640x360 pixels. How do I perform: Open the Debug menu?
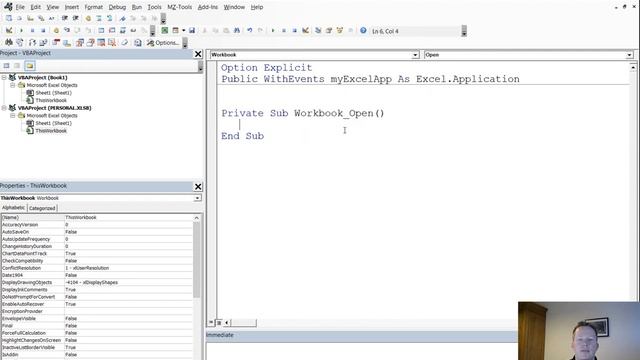(x=117, y=7)
